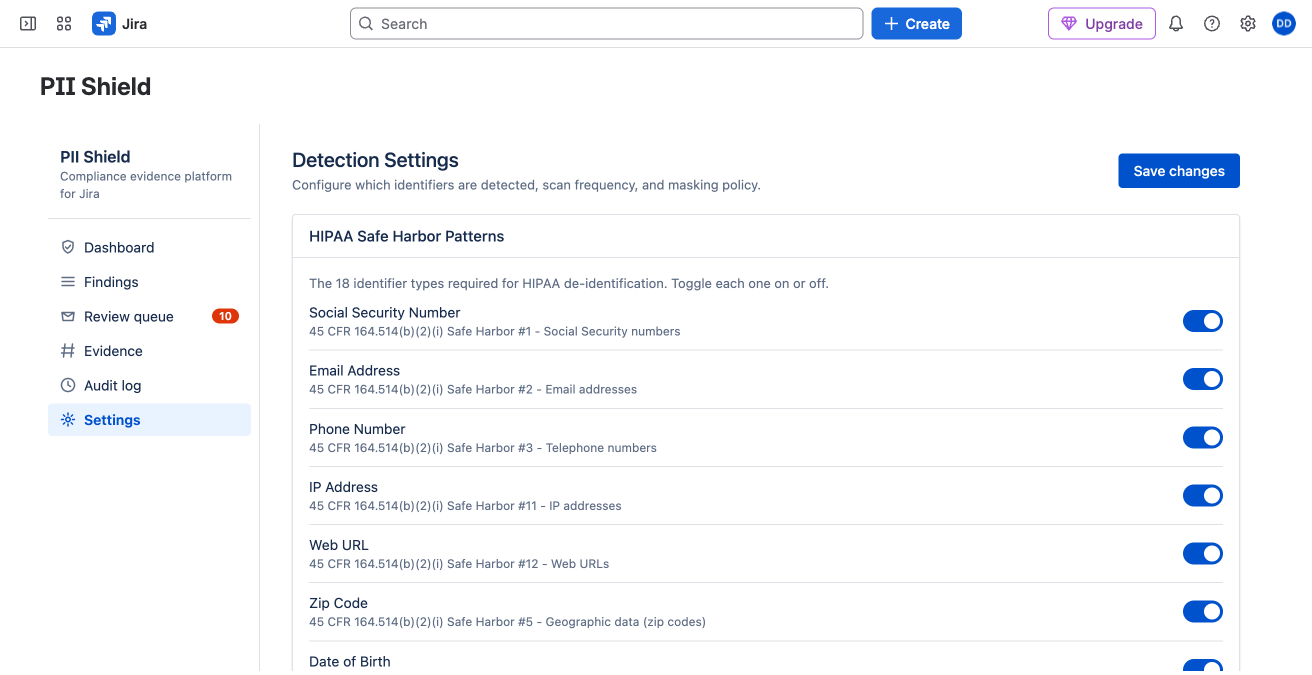Click the PII Shield page title
Image resolution: width=1312 pixels, height=675 pixels.
click(95, 87)
